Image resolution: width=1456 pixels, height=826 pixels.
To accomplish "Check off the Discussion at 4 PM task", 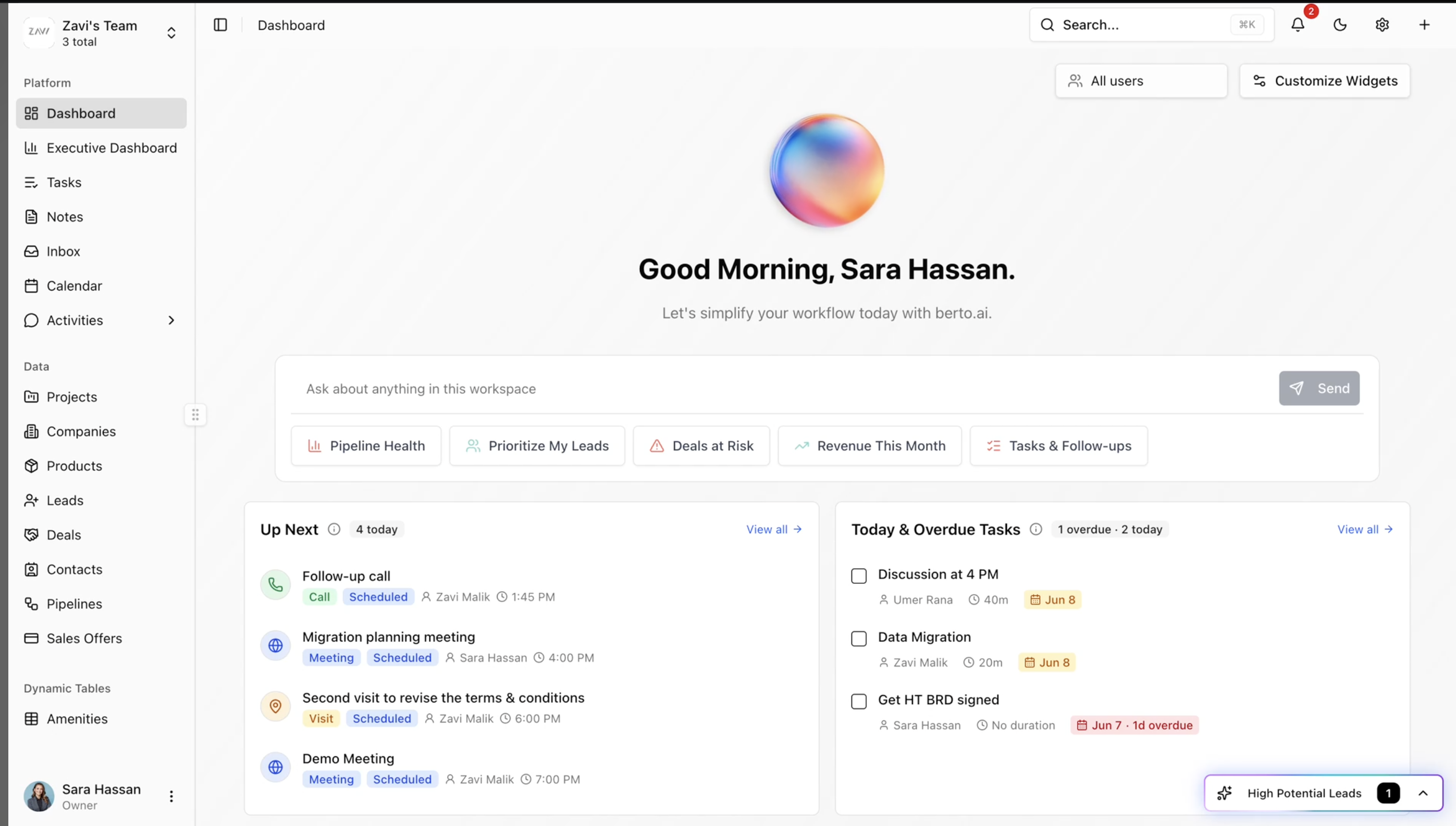I will click(x=859, y=577).
